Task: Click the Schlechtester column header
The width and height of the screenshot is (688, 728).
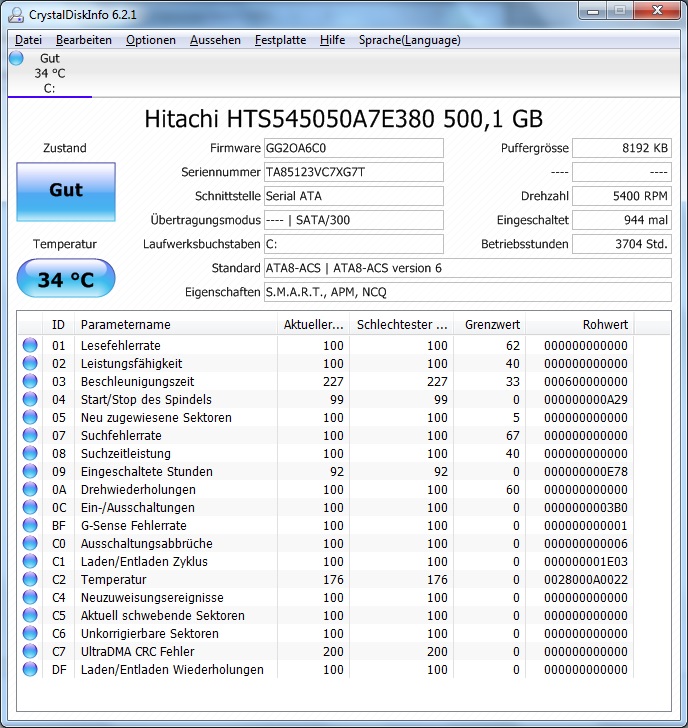Action: pyautogui.click(x=402, y=325)
